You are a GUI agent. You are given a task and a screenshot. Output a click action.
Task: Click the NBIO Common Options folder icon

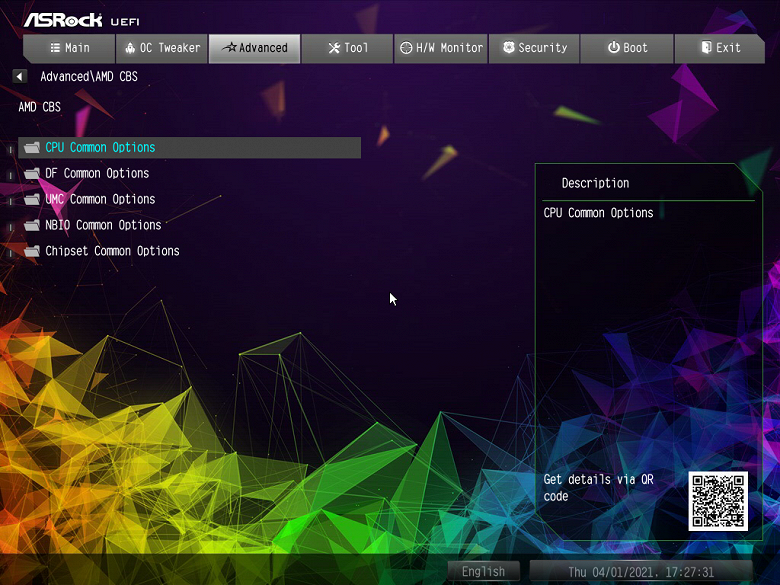pyautogui.click(x=32, y=225)
